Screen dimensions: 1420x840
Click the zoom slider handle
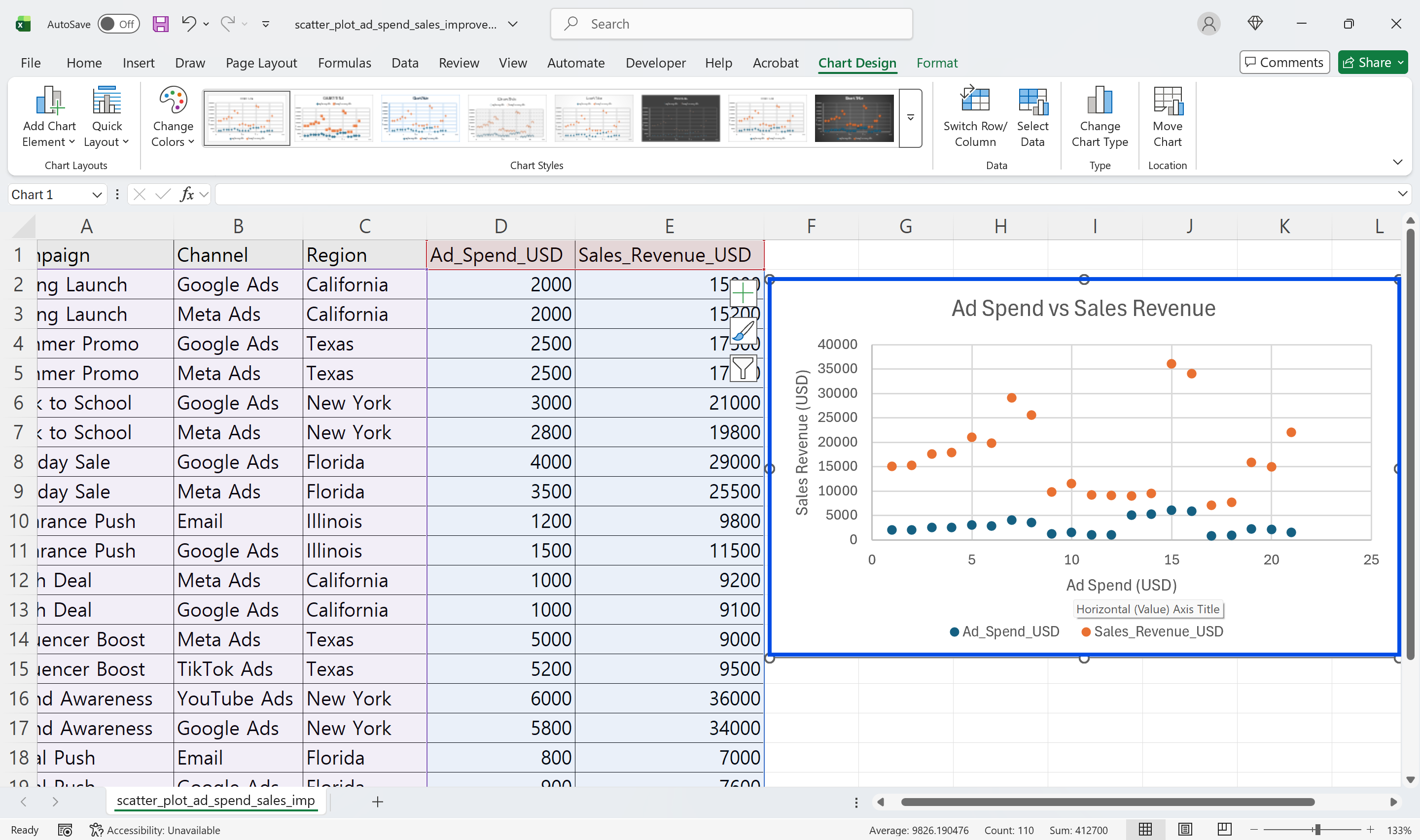(x=1317, y=830)
